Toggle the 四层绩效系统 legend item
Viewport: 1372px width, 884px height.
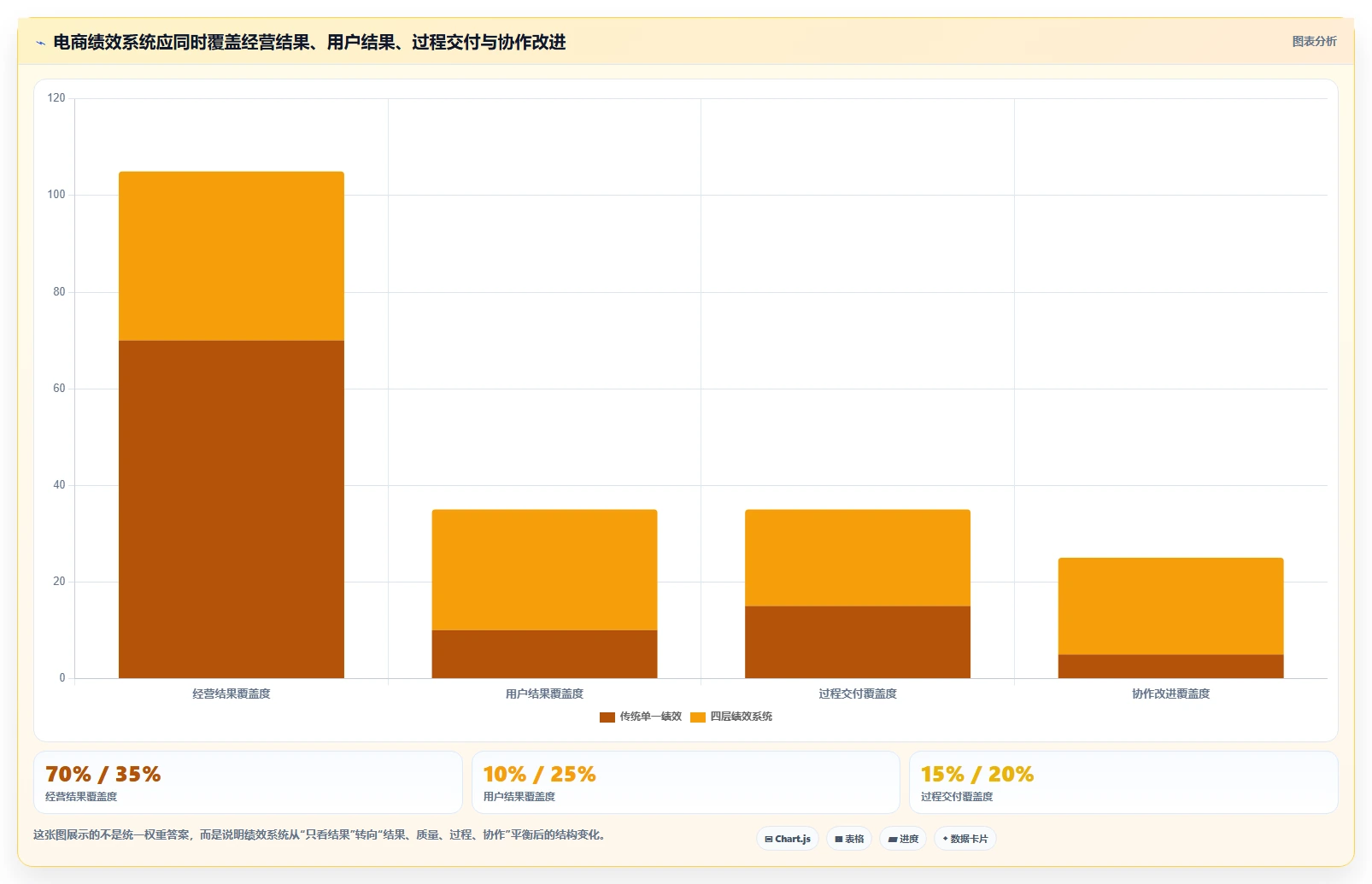[x=731, y=717]
